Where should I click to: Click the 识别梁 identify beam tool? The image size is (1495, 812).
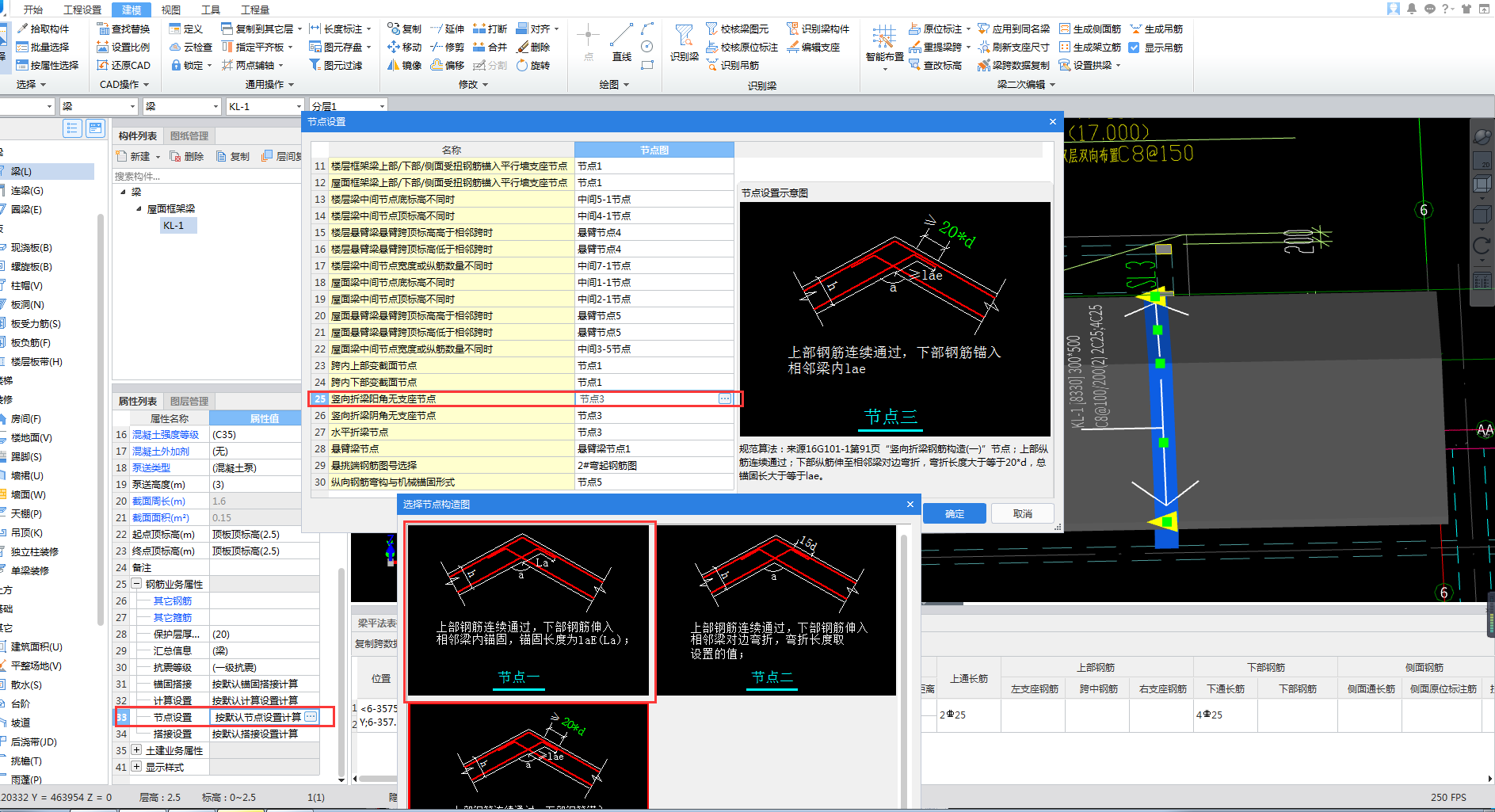click(x=684, y=43)
